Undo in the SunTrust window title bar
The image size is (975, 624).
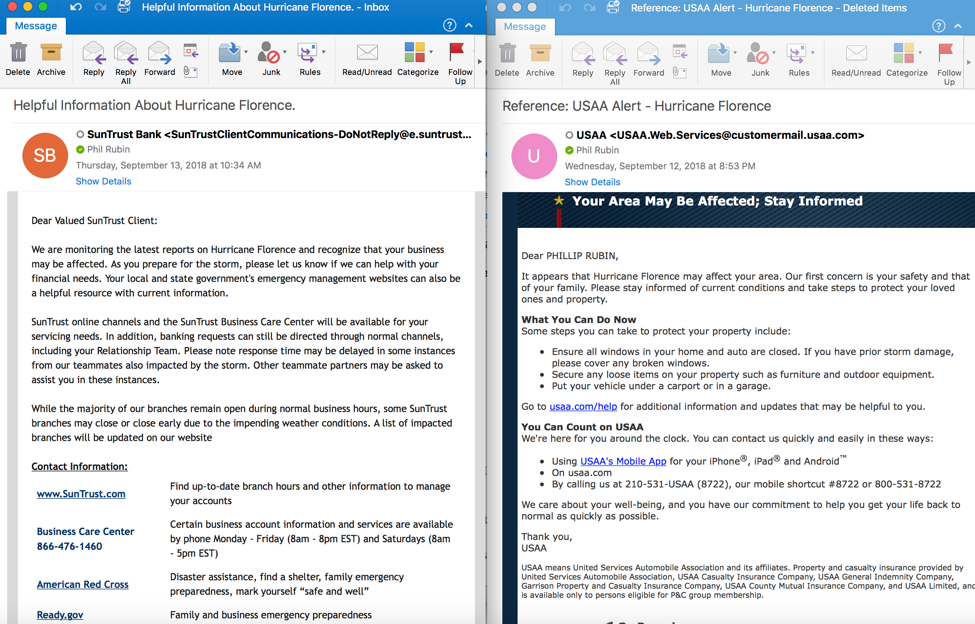click(76, 7)
